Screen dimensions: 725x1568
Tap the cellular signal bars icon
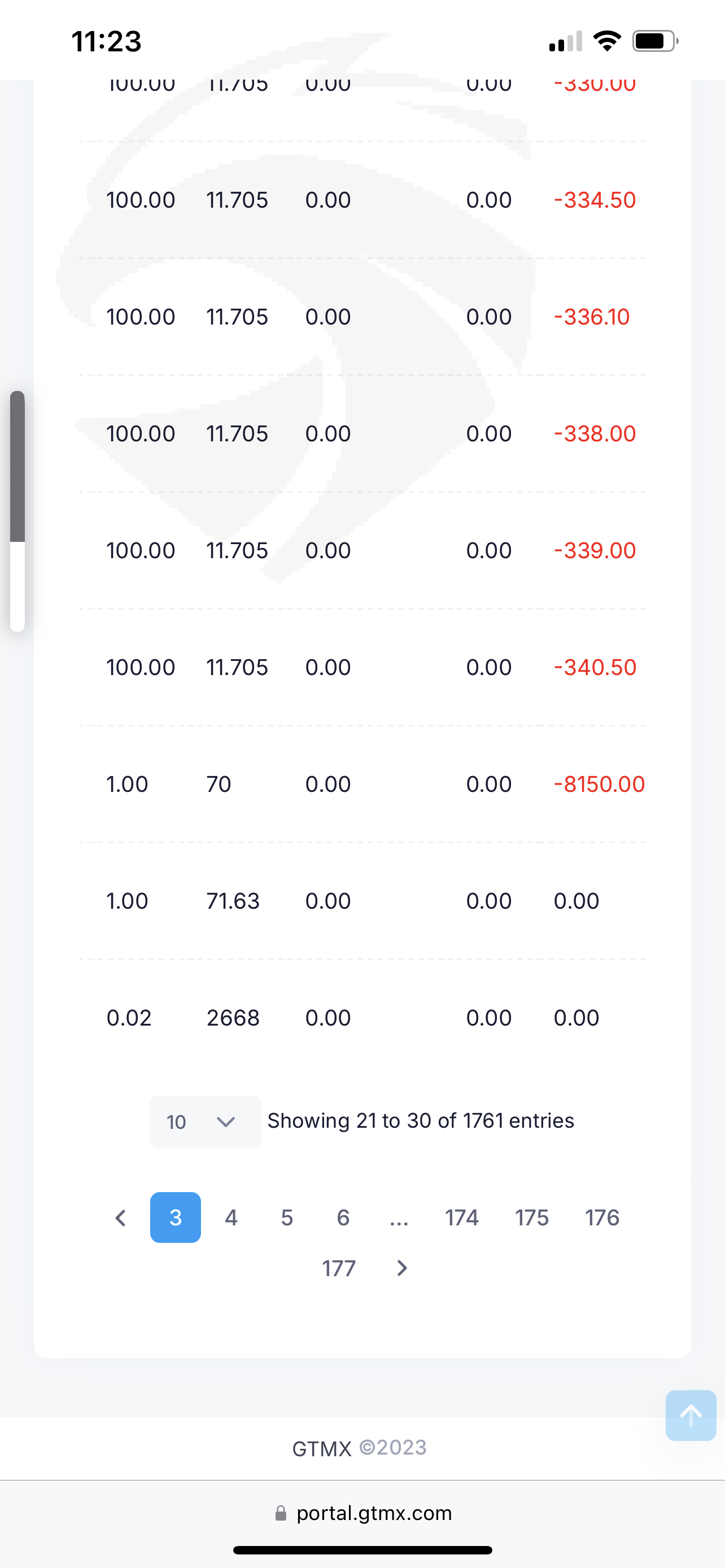click(x=566, y=41)
